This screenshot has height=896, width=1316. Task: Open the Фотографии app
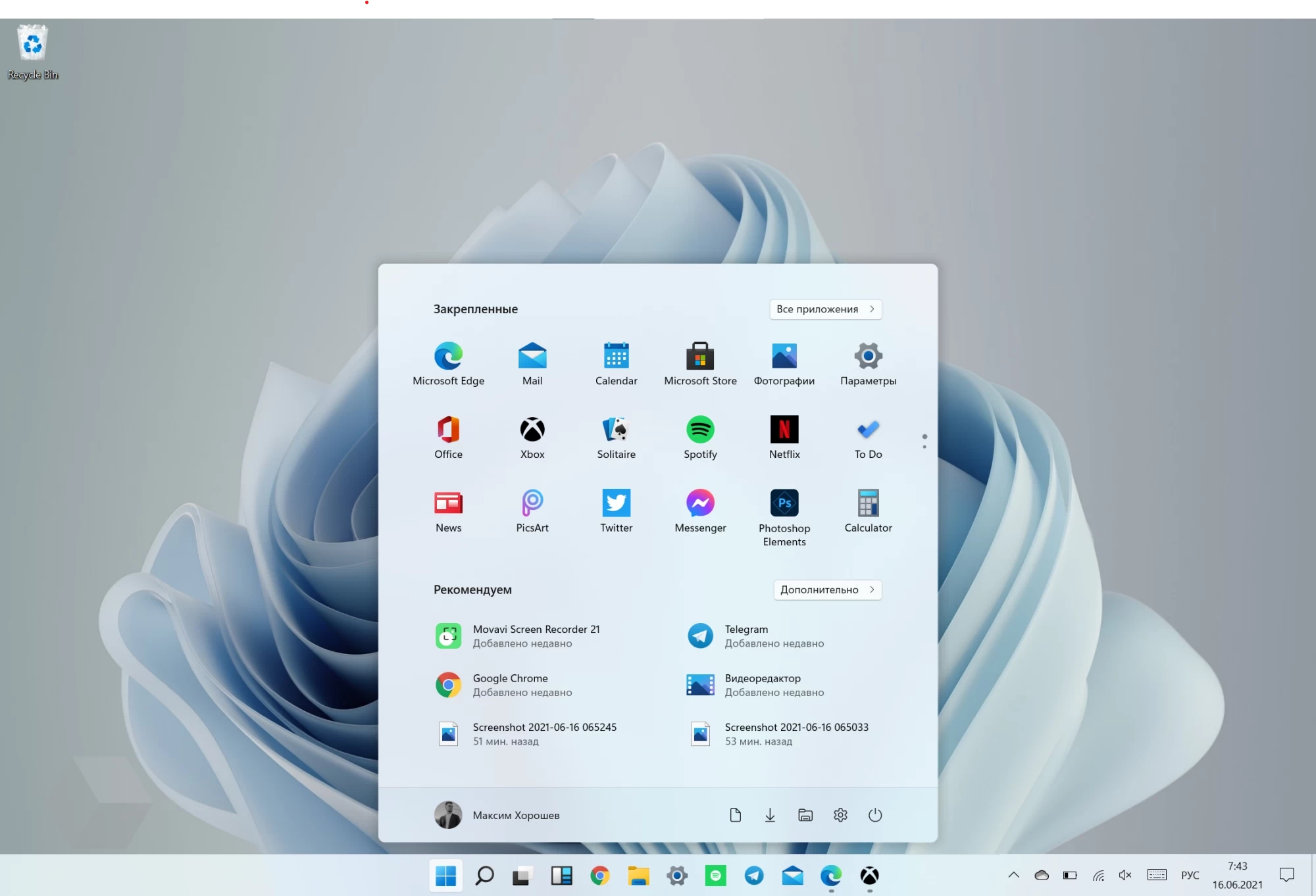[784, 364]
